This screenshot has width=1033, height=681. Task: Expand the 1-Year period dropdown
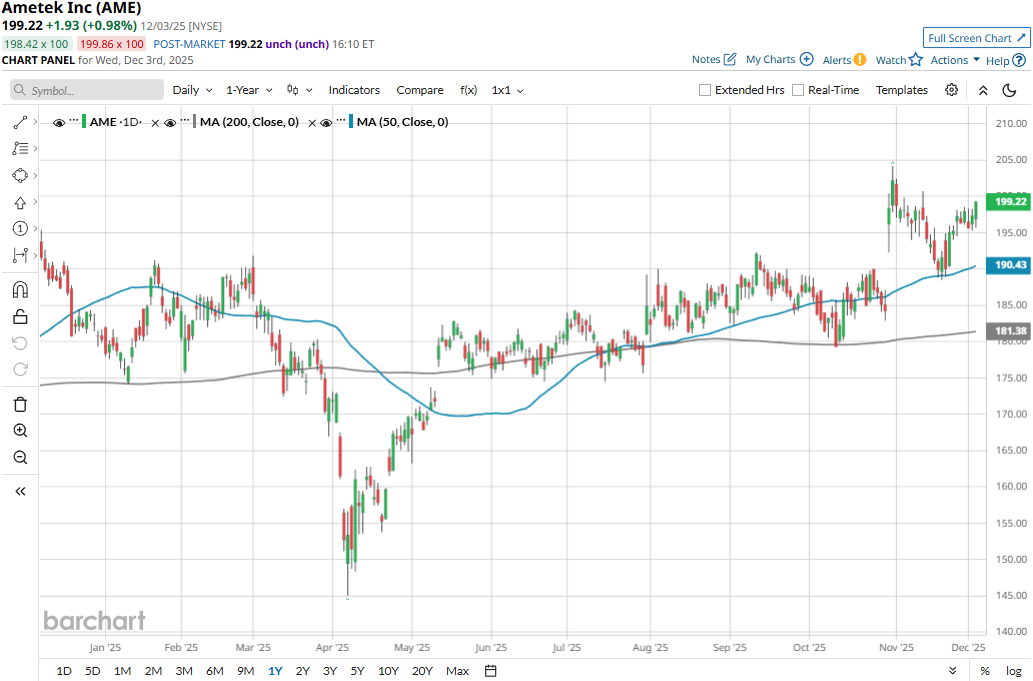(249, 90)
